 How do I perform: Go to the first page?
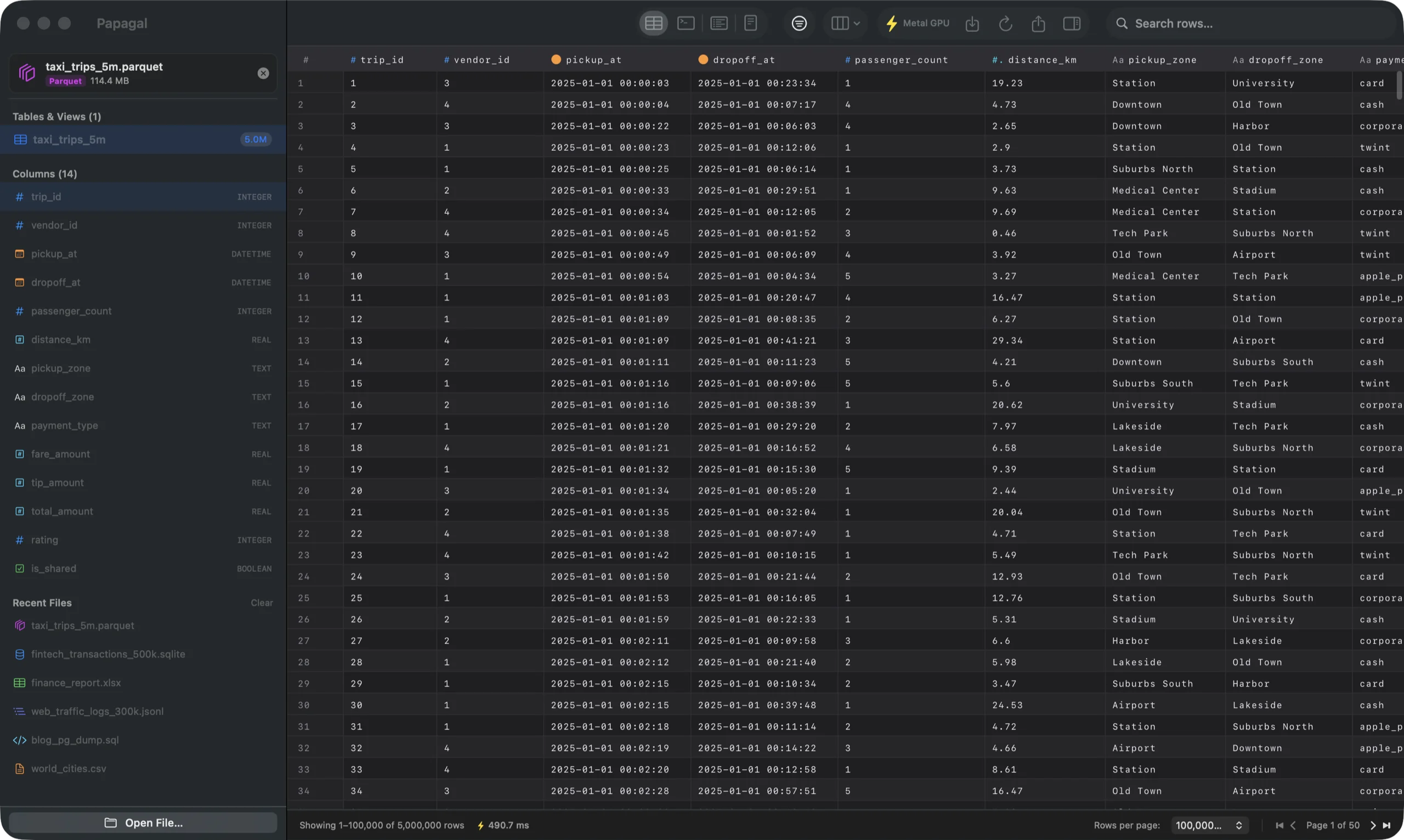pos(1279,825)
